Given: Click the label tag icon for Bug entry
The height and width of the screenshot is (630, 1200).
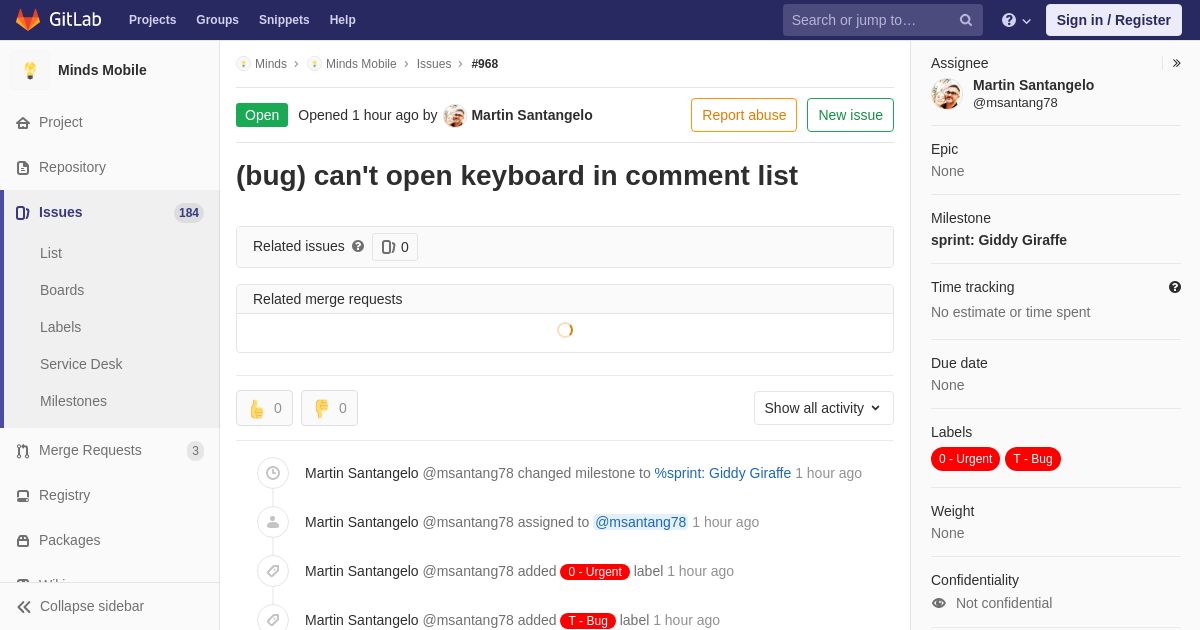Looking at the screenshot, I should [273, 618].
